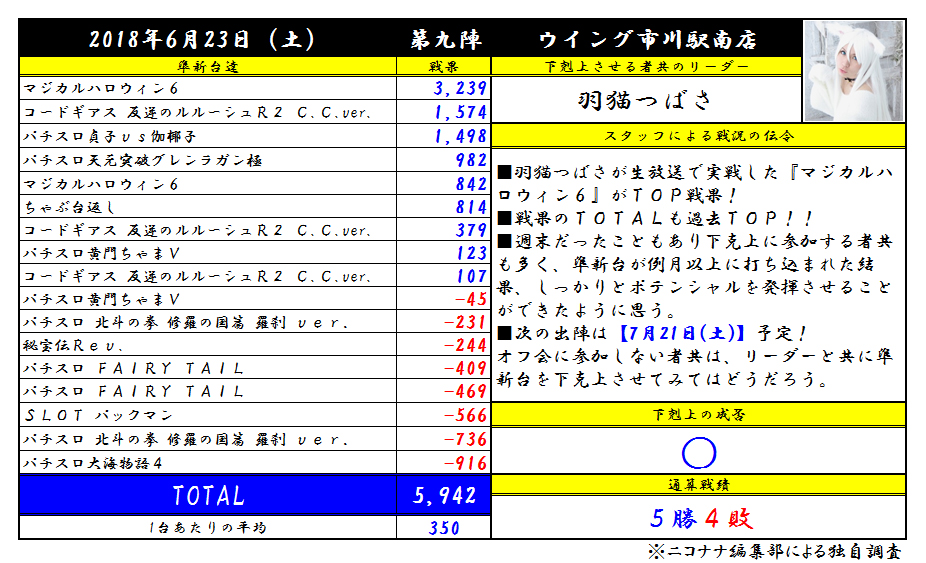Click the total value 5,942

[x=445, y=495]
